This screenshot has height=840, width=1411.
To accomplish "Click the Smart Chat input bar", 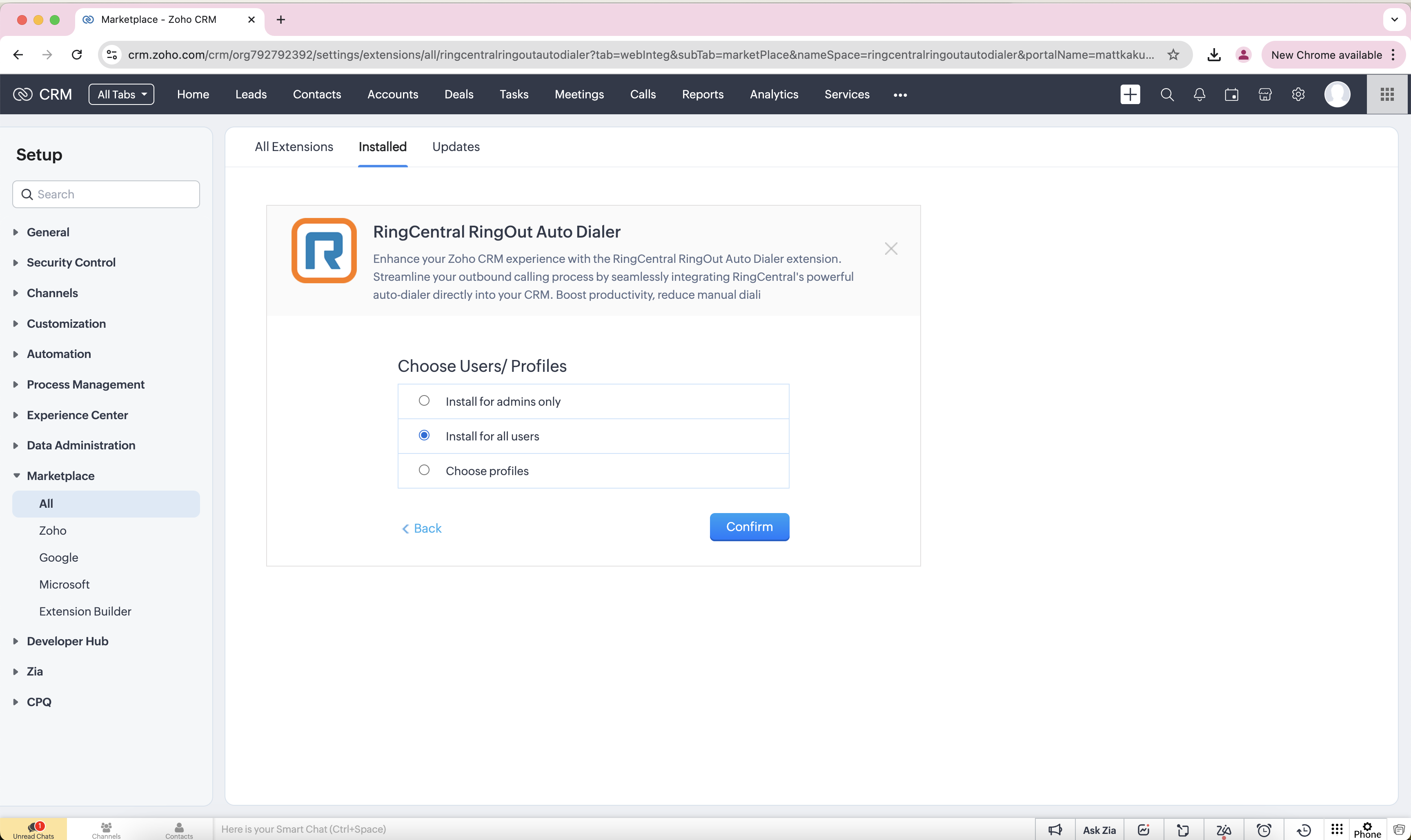I will click(624, 829).
